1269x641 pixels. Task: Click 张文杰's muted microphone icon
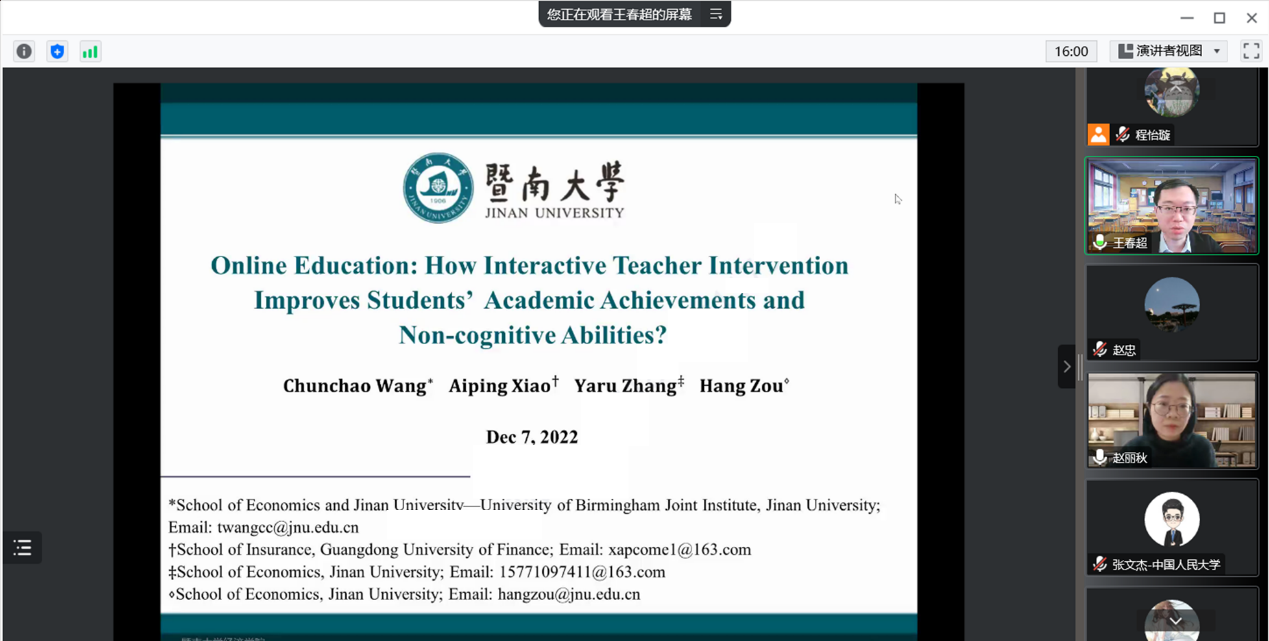click(1100, 565)
